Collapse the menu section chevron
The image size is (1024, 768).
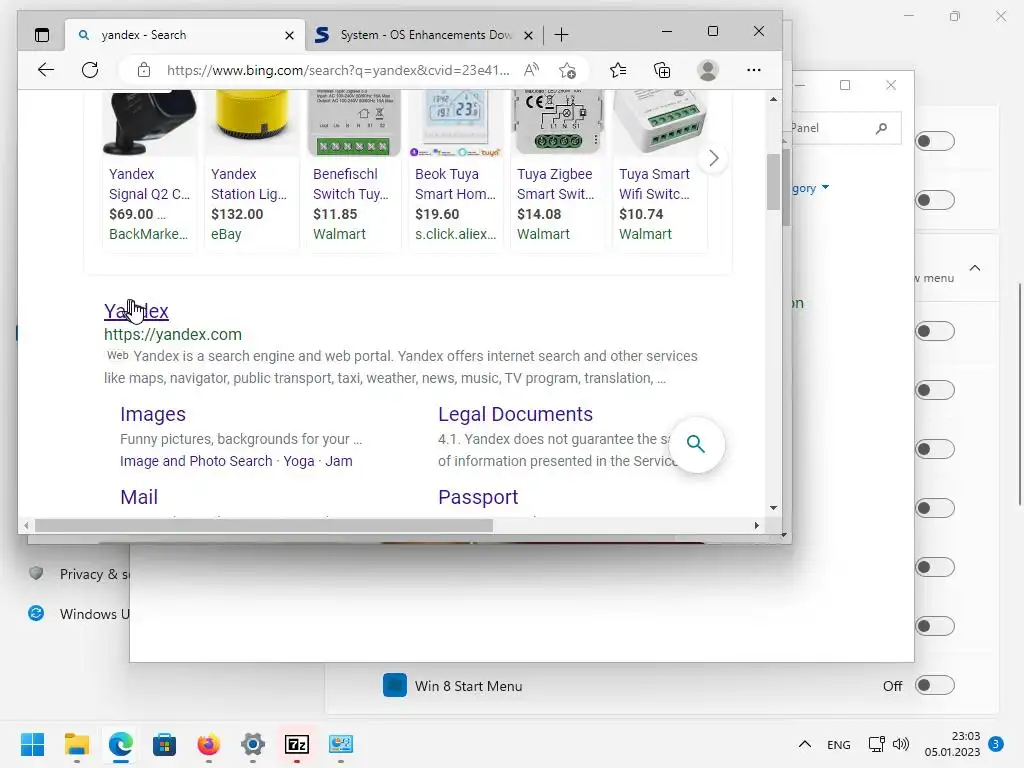tap(975, 268)
